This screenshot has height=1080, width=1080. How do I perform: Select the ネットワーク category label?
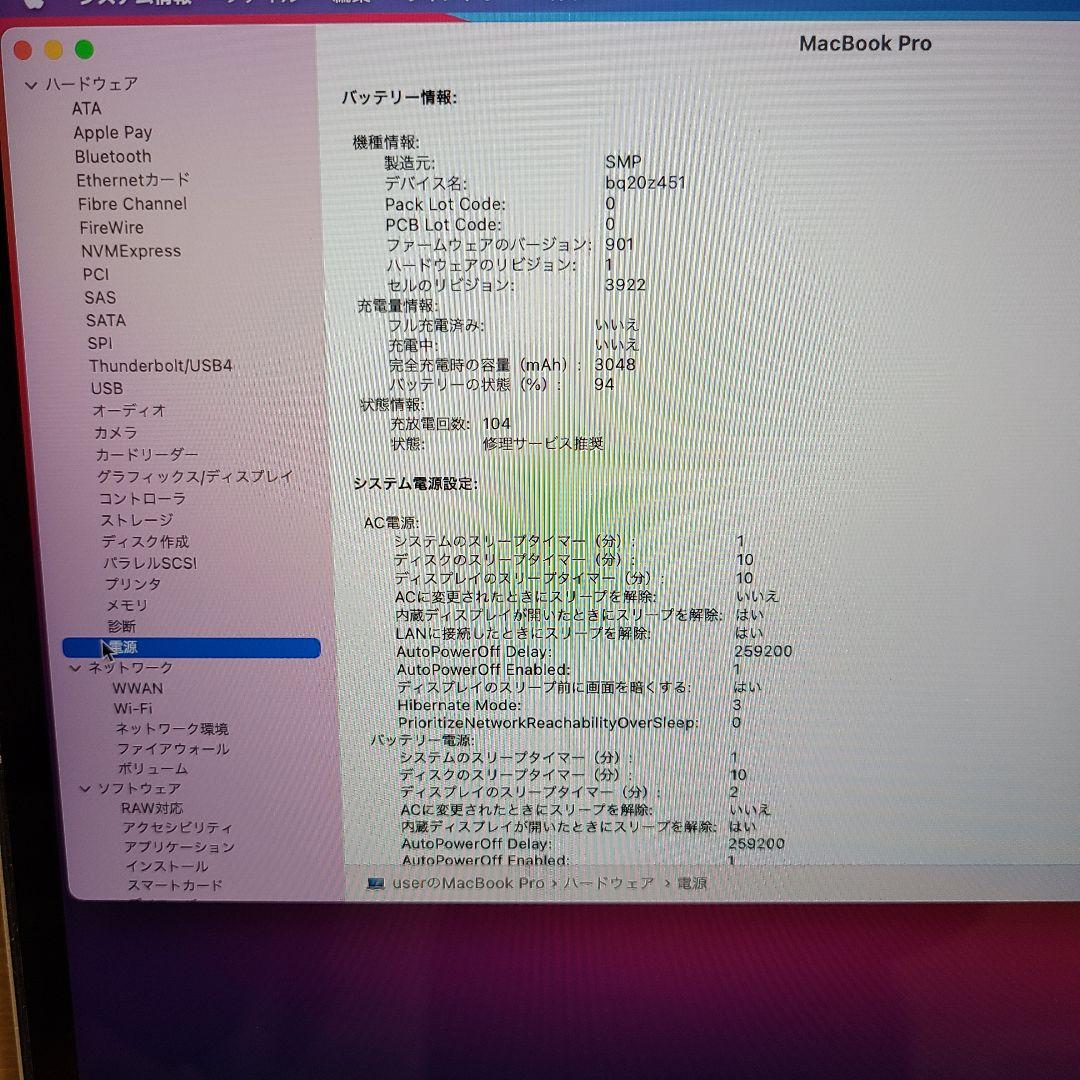(130, 667)
